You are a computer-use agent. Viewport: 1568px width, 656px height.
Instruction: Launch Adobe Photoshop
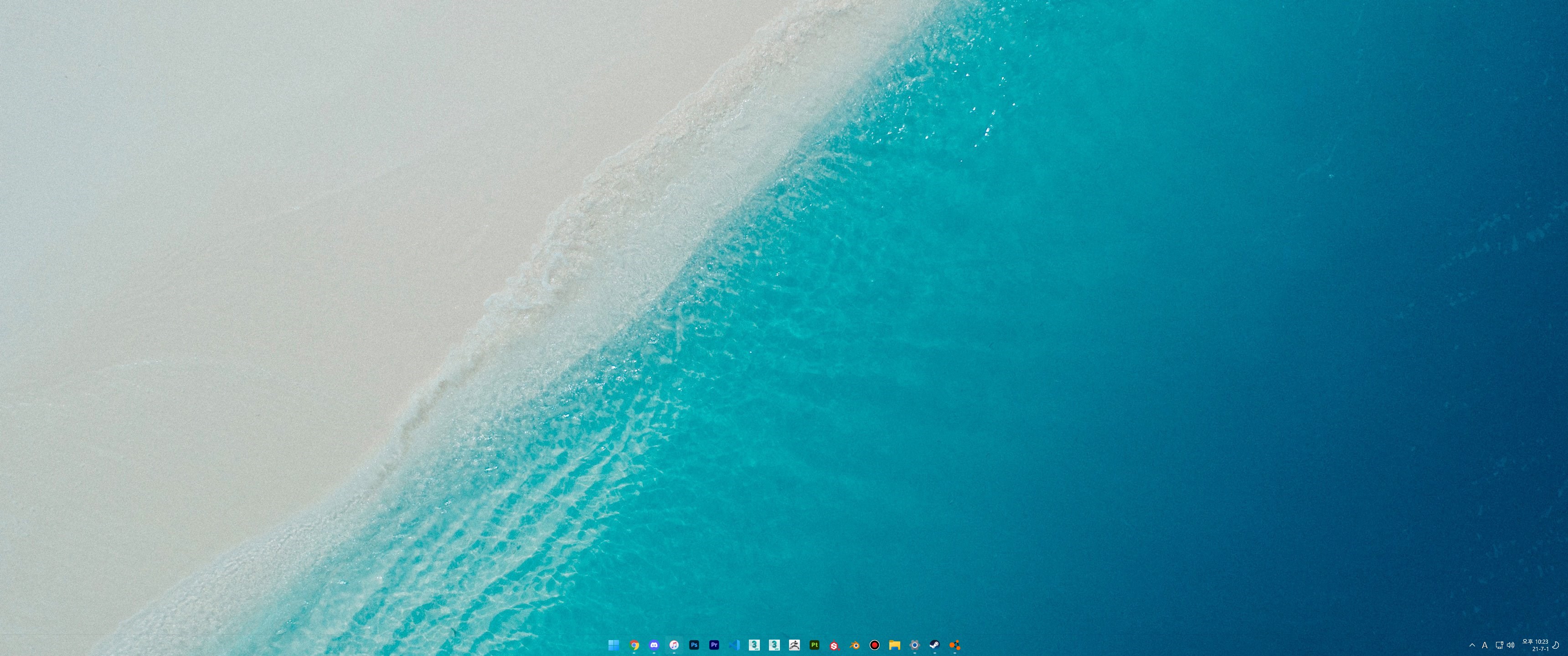point(695,645)
